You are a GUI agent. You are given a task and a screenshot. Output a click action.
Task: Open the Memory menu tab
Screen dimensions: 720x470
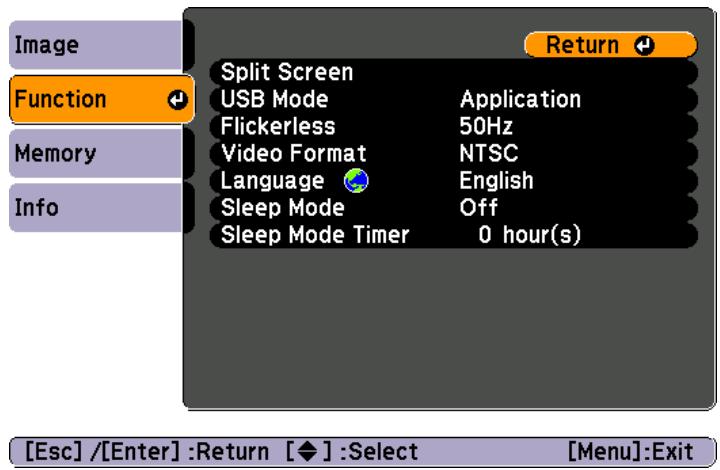(96, 153)
